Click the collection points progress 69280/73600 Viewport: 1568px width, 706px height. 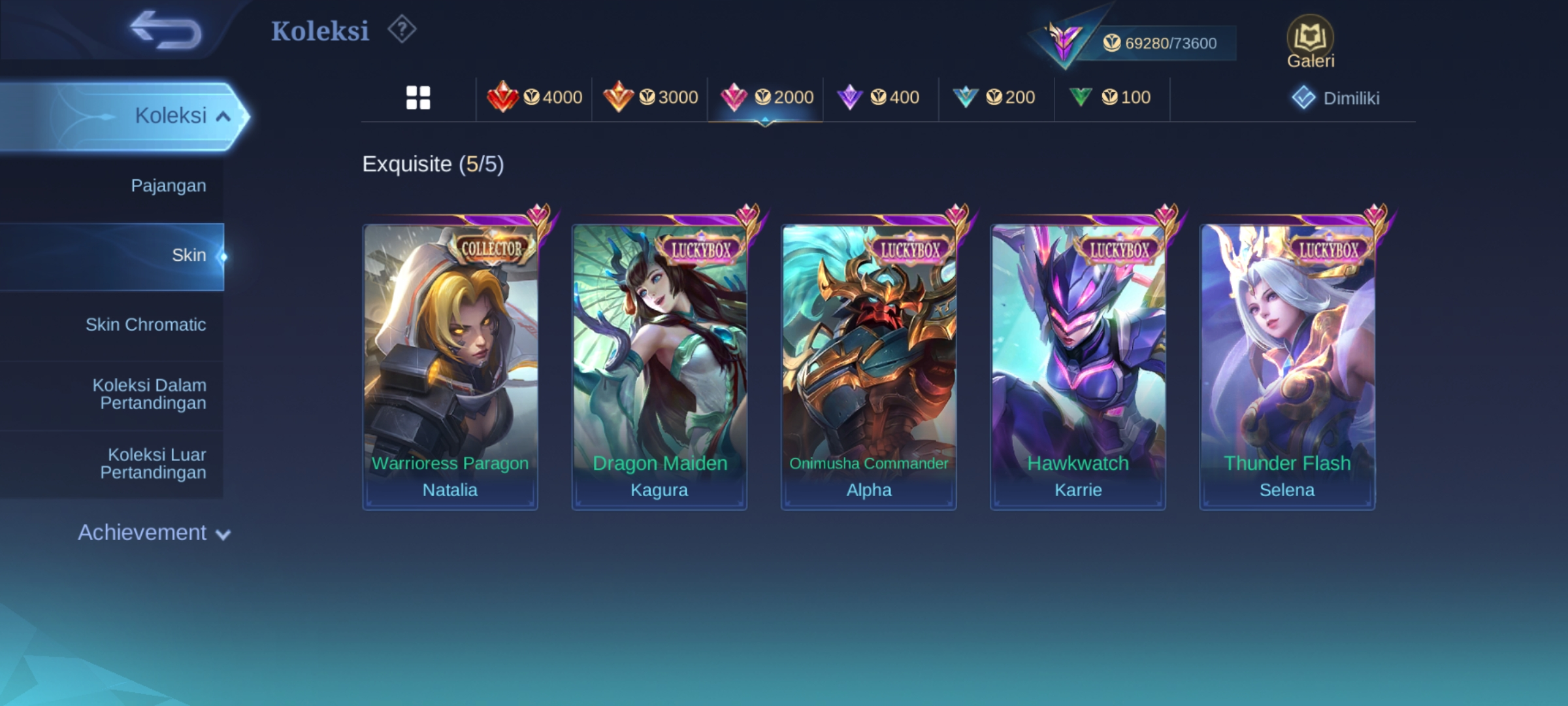click(1160, 43)
